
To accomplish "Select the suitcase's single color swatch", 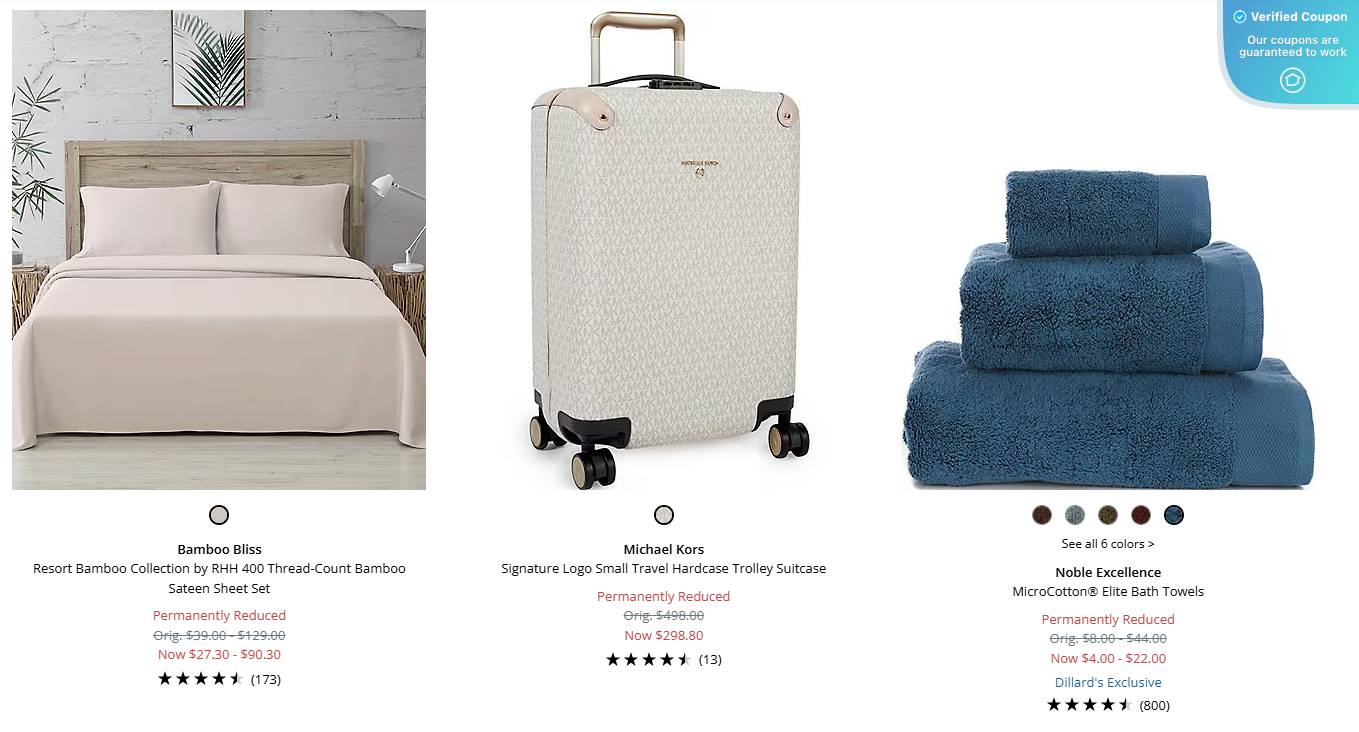I will pos(664,515).
